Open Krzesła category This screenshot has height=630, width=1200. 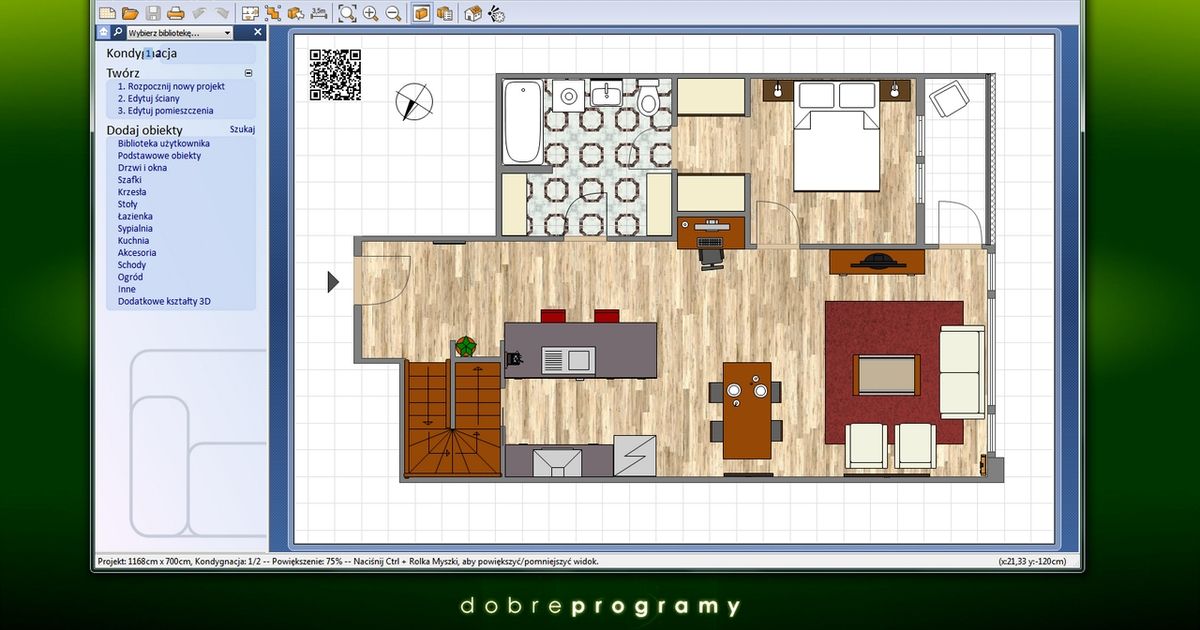132,192
